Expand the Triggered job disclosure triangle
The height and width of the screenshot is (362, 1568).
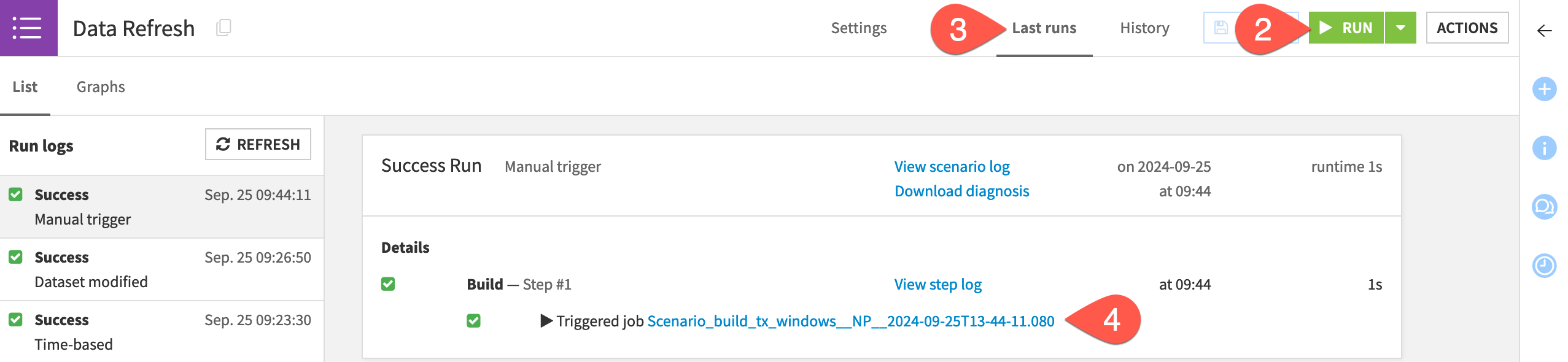(x=546, y=321)
